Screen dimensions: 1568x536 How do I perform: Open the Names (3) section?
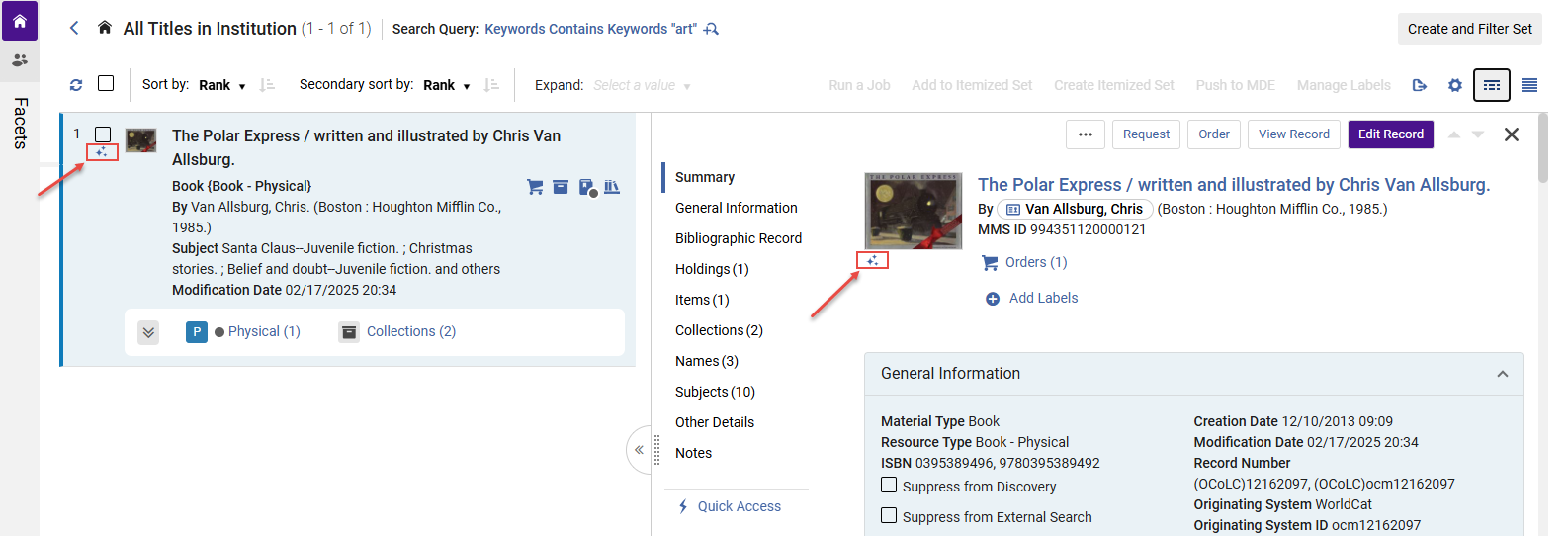[707, 361]
